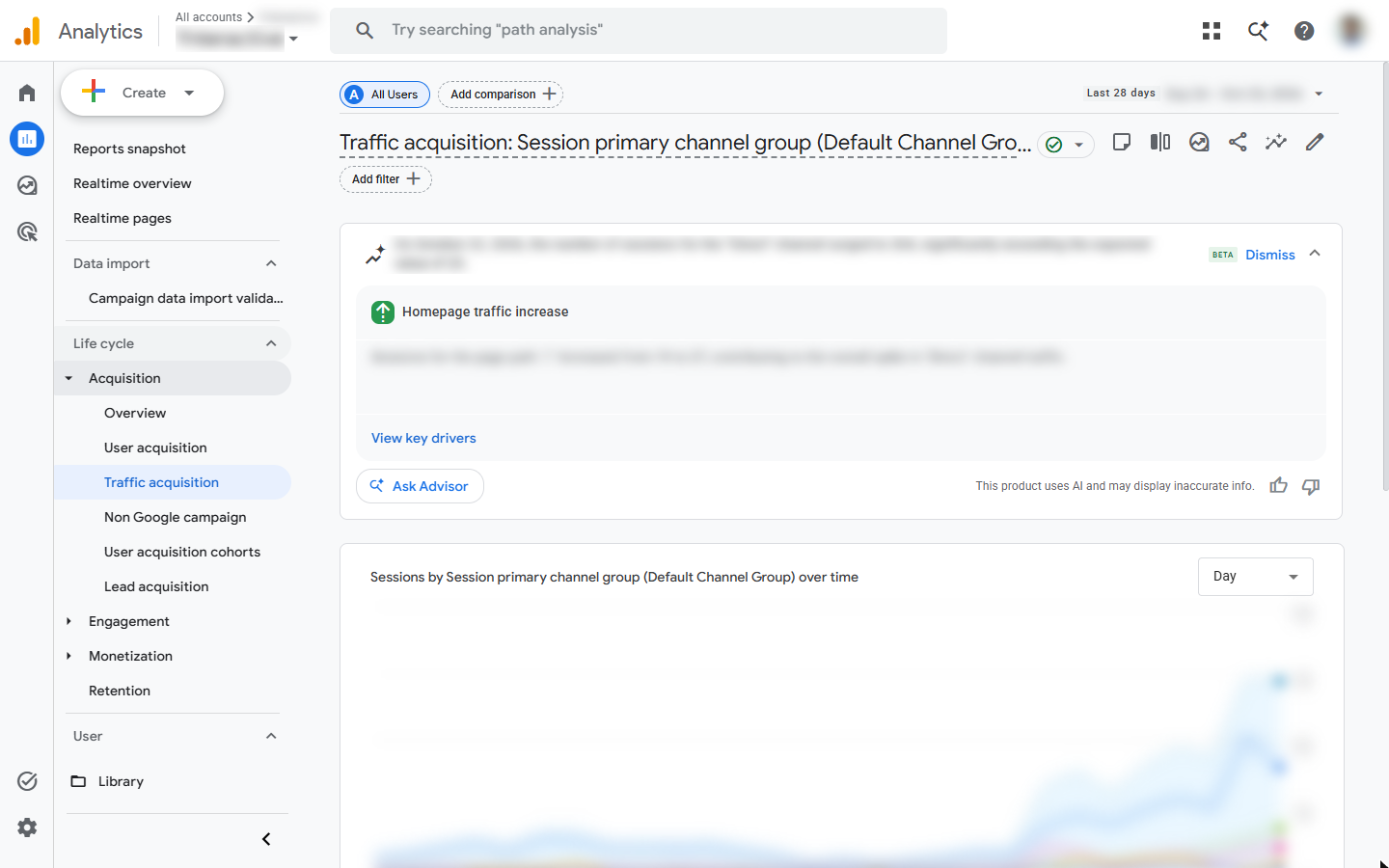Screen dimensions: 1389x868
Task: Open the Google apps grid icon
Action: point(1212,31)
